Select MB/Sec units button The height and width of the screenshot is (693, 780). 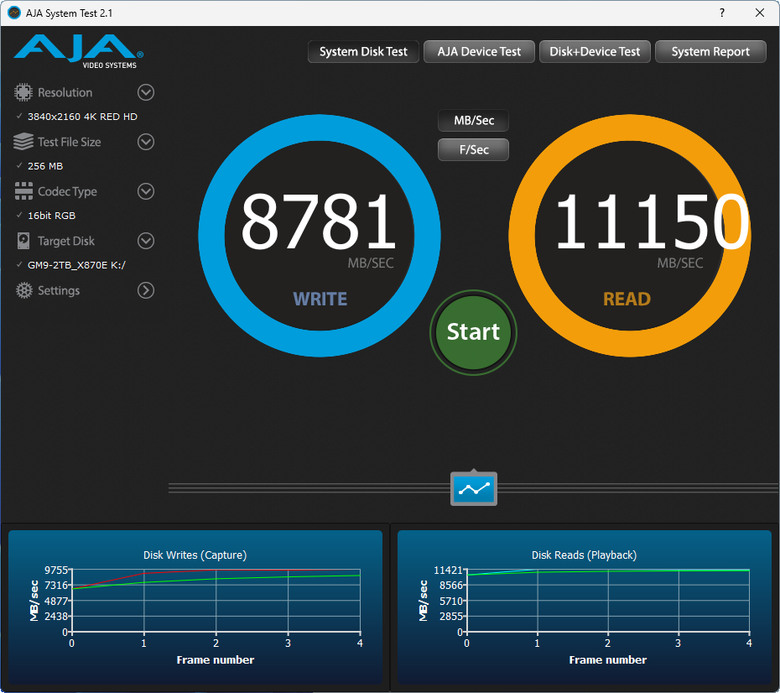[474, 120]
